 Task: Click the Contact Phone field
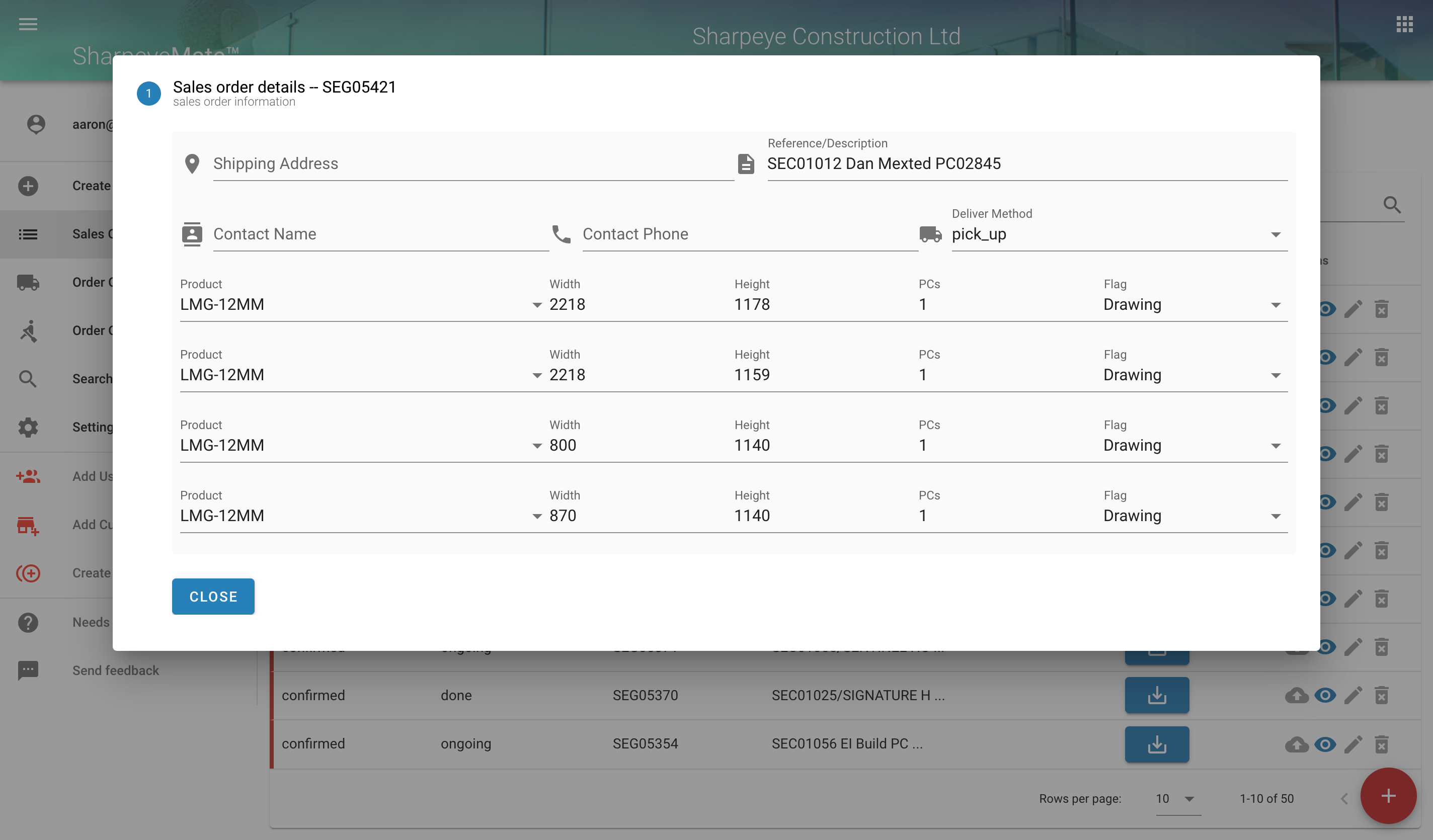(x=749, y=234)
